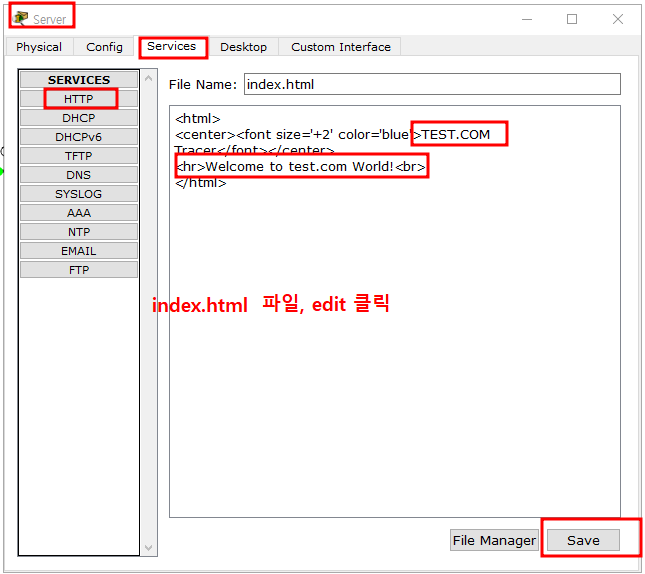Open the EMAIL service
This screenshot has height=574, width=645.
(79, 250)
